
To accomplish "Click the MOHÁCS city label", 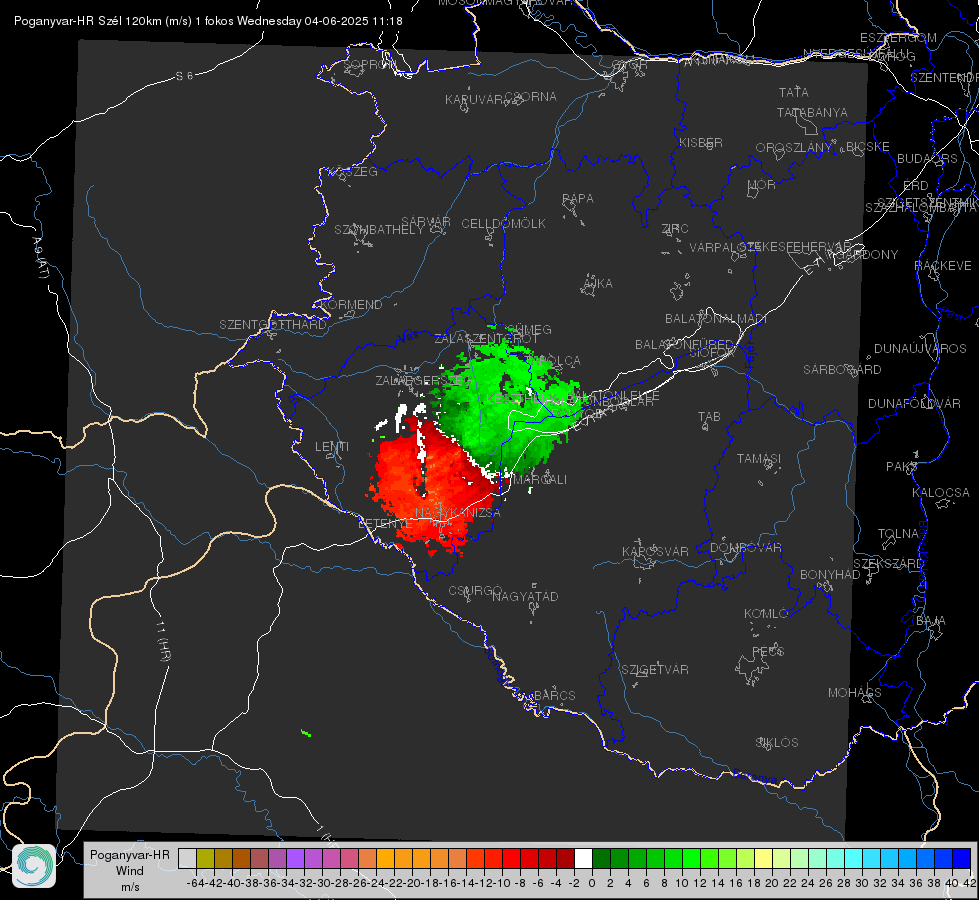I will click(855, 693).
